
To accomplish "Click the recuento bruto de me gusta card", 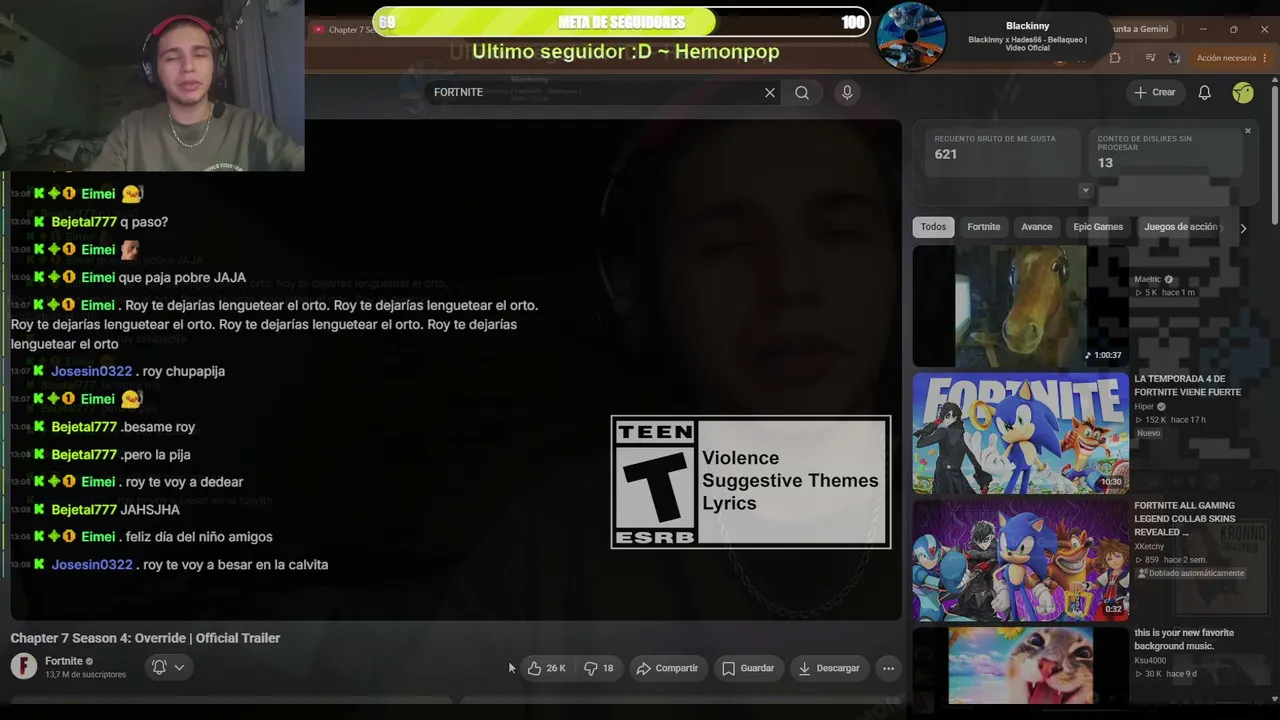I will [1001, 151].
